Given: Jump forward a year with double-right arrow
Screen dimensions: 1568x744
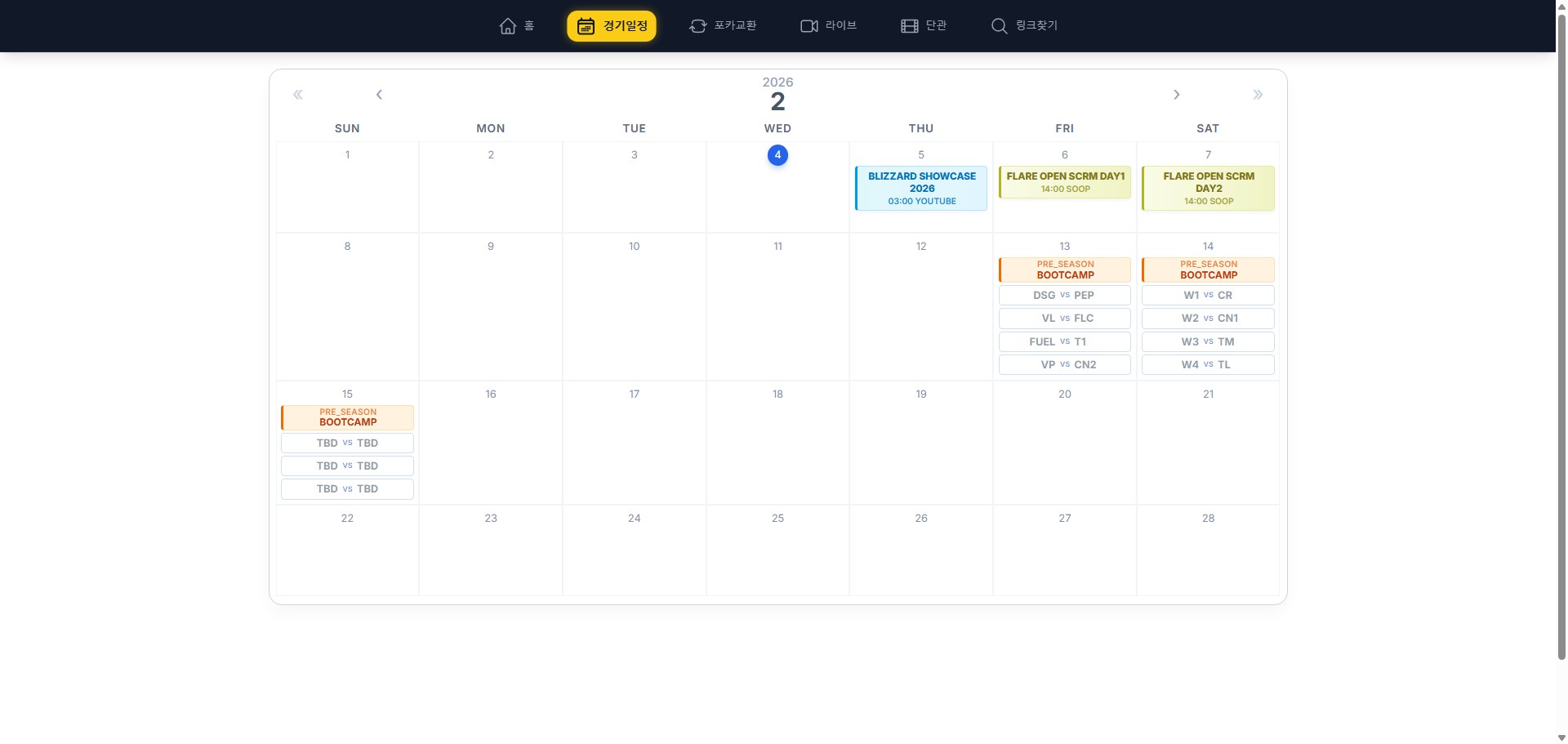Looking at the screenshot, I should (1258, 95).
